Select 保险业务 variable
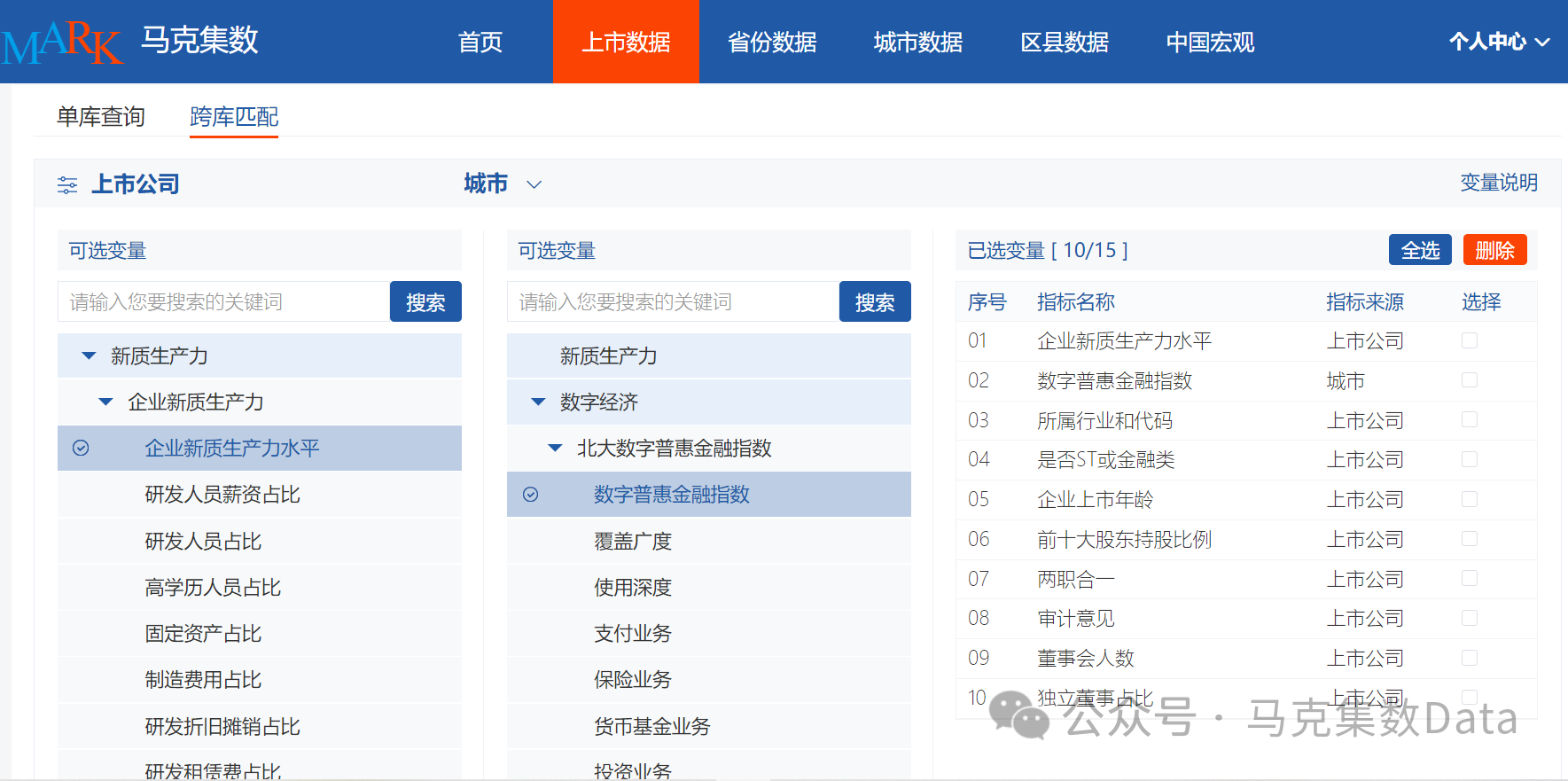This screenshot has height=781, width=1568. pyautogui.click(x=708, y=680)
